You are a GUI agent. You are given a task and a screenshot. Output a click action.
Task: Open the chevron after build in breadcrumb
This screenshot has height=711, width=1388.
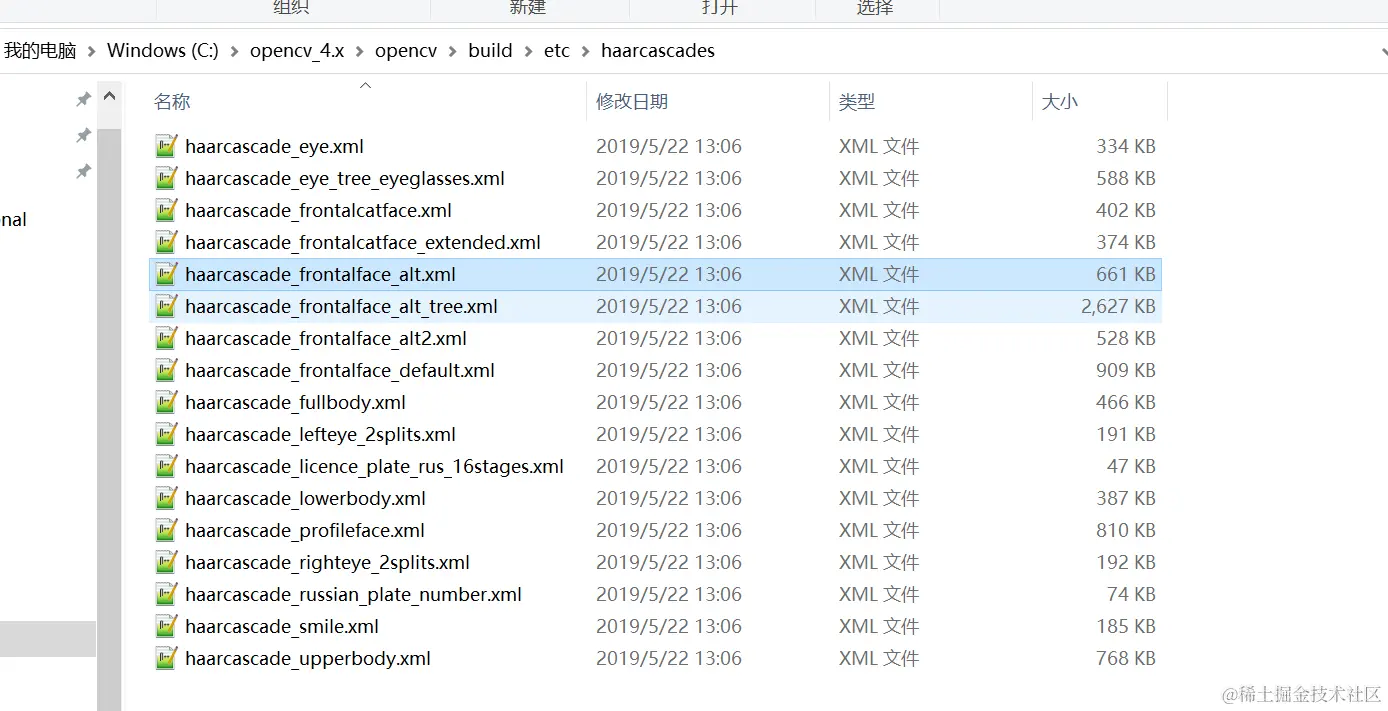tap(528, 51)
